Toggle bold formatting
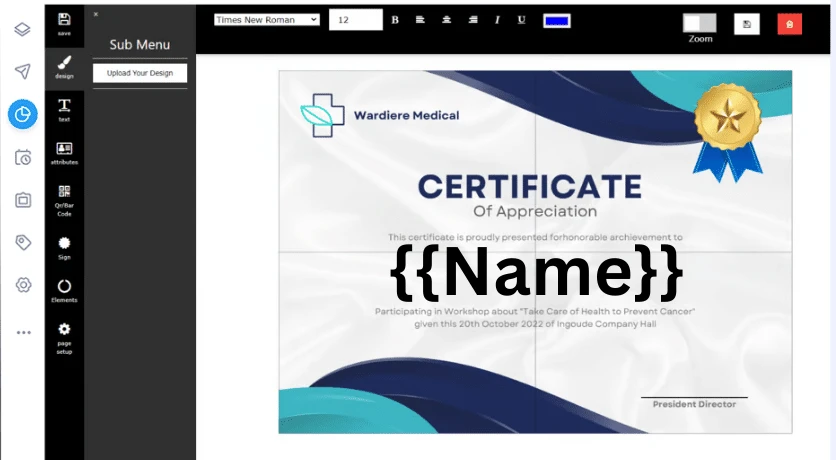Viewport: 836px width, 460px height. 395,20
